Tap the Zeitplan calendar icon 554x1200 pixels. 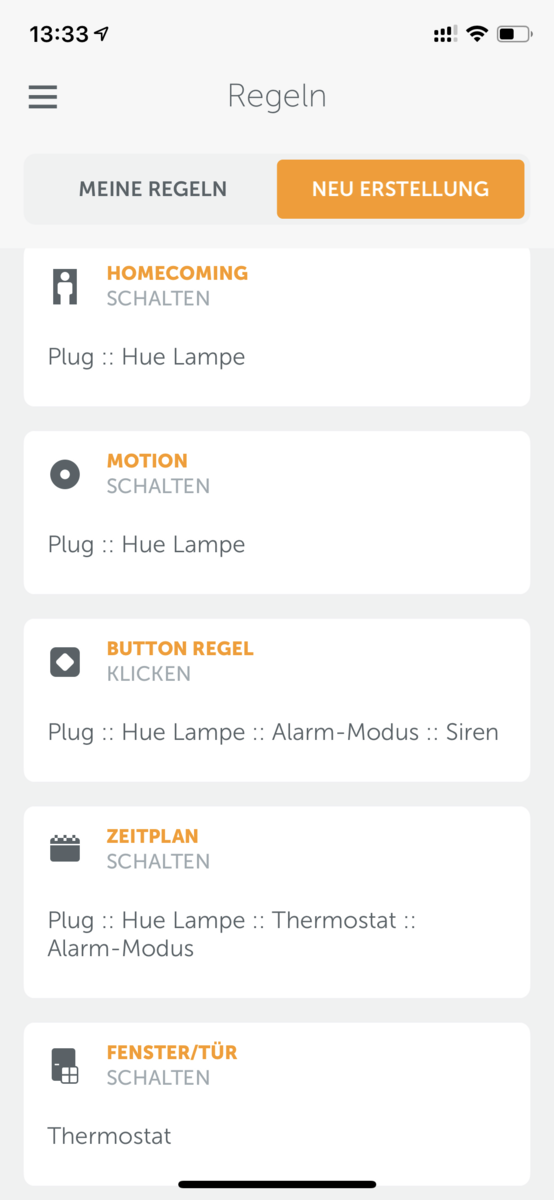[x=65, y=849]
